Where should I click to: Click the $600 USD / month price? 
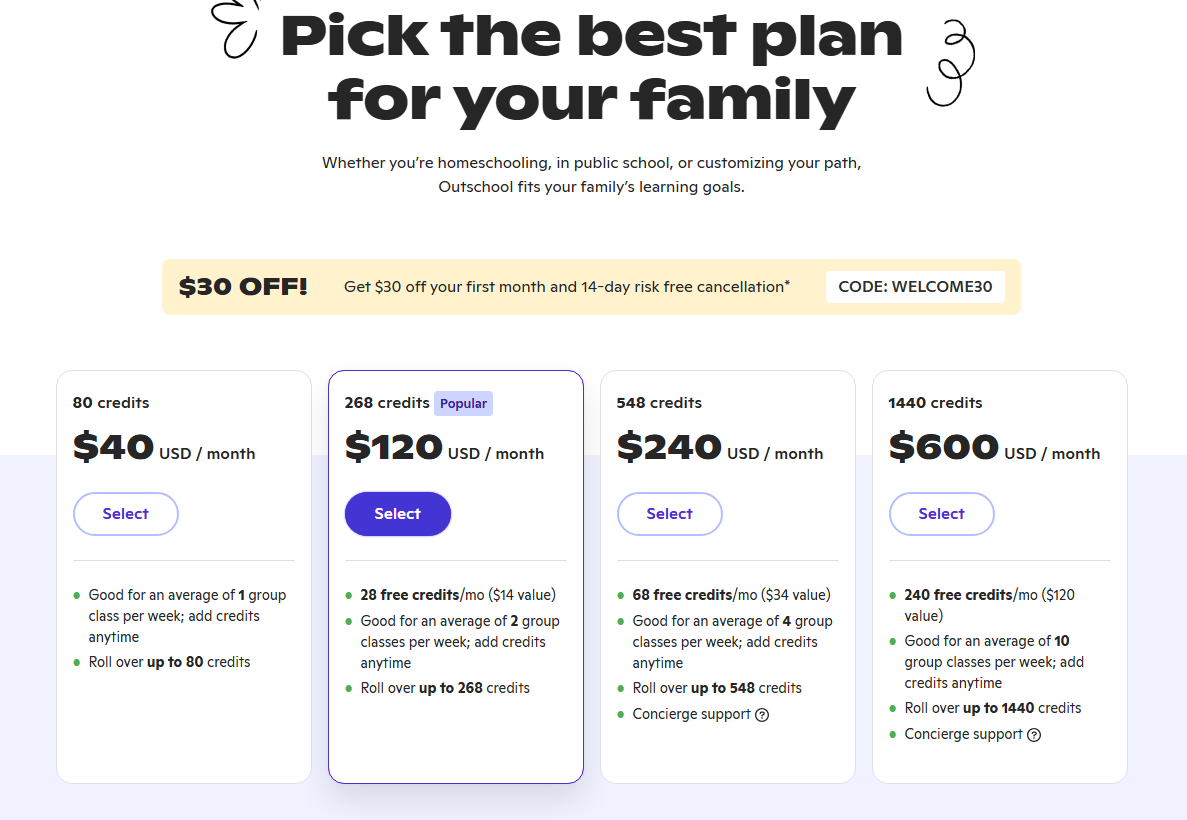coord(994,448)
